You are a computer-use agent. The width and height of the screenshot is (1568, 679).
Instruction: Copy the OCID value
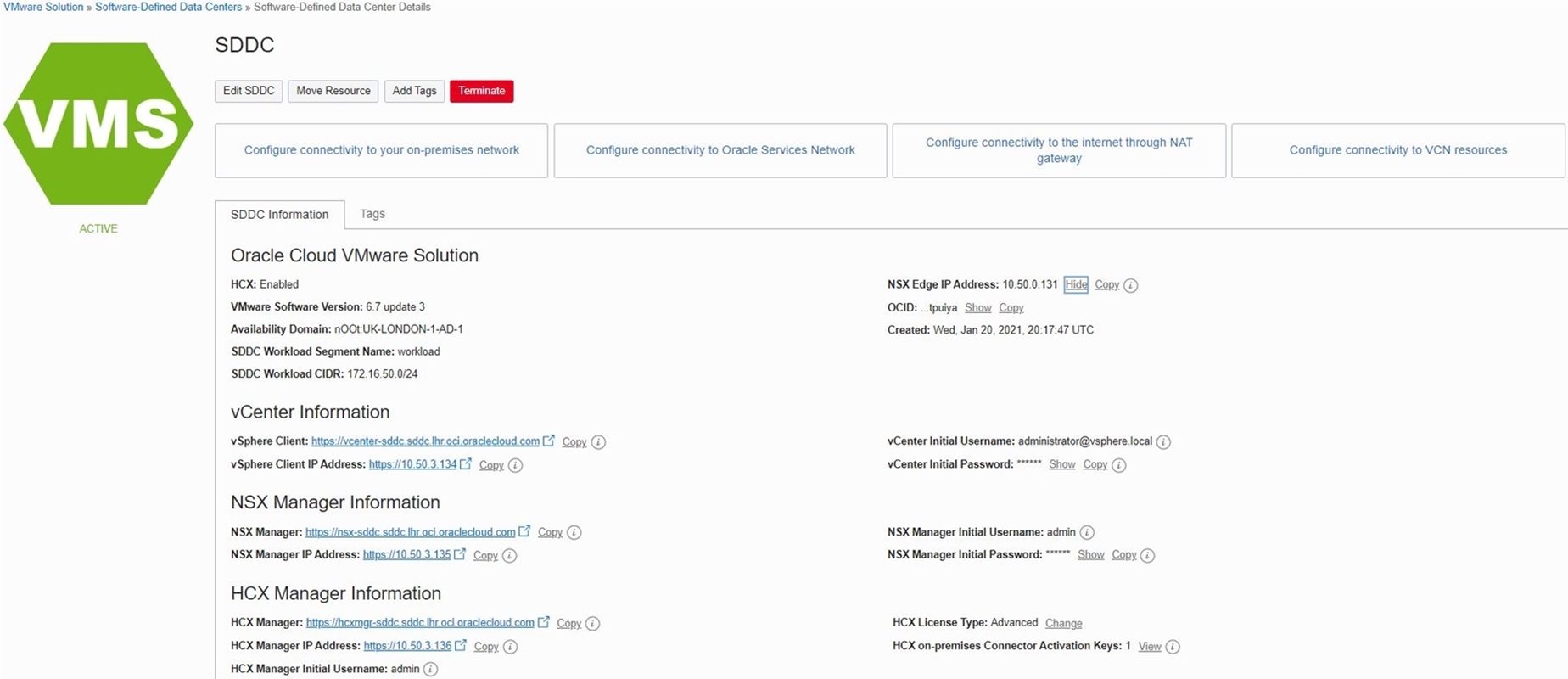(x=1011, y=307)
